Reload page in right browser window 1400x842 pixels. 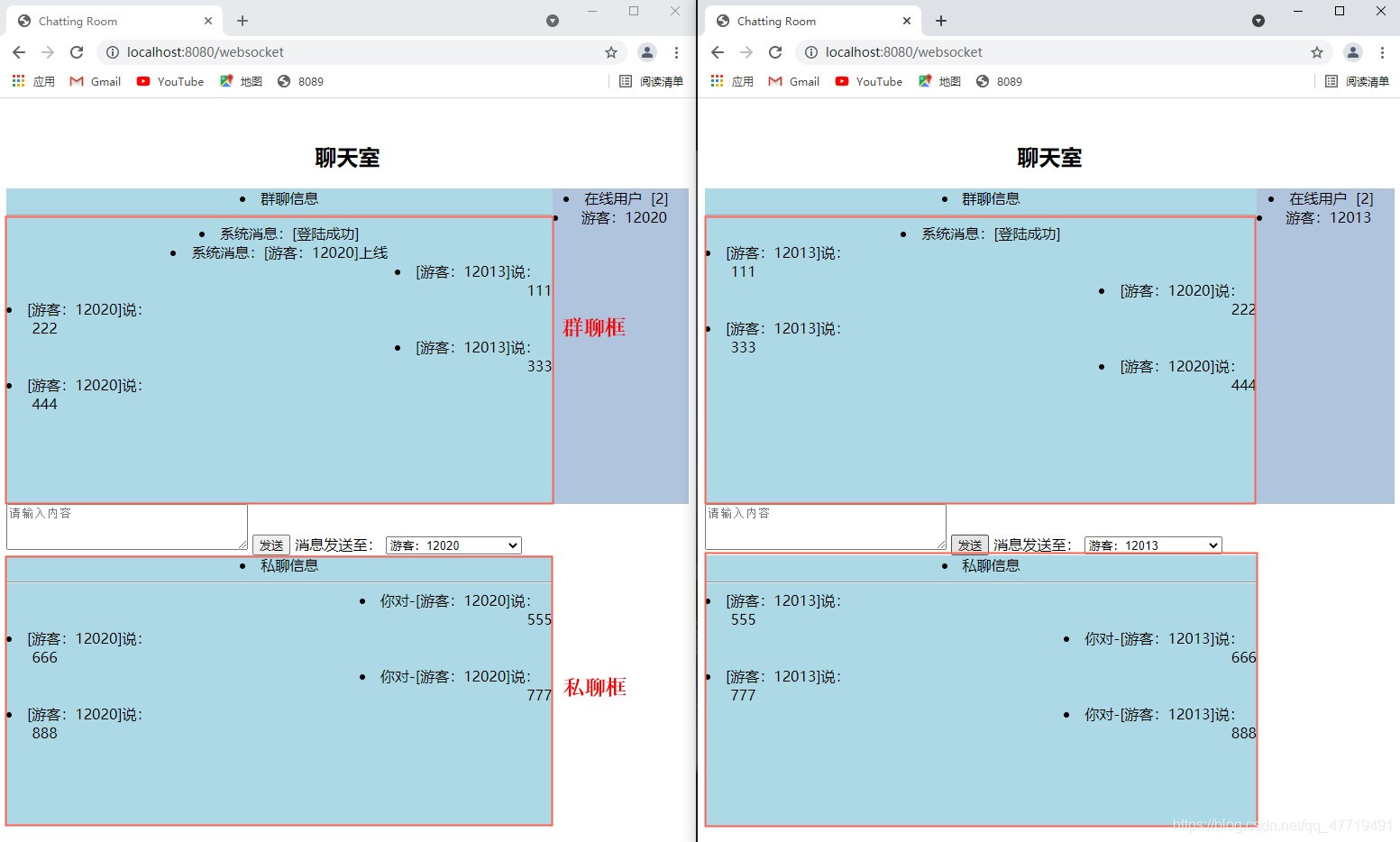[x=775, y=52]
